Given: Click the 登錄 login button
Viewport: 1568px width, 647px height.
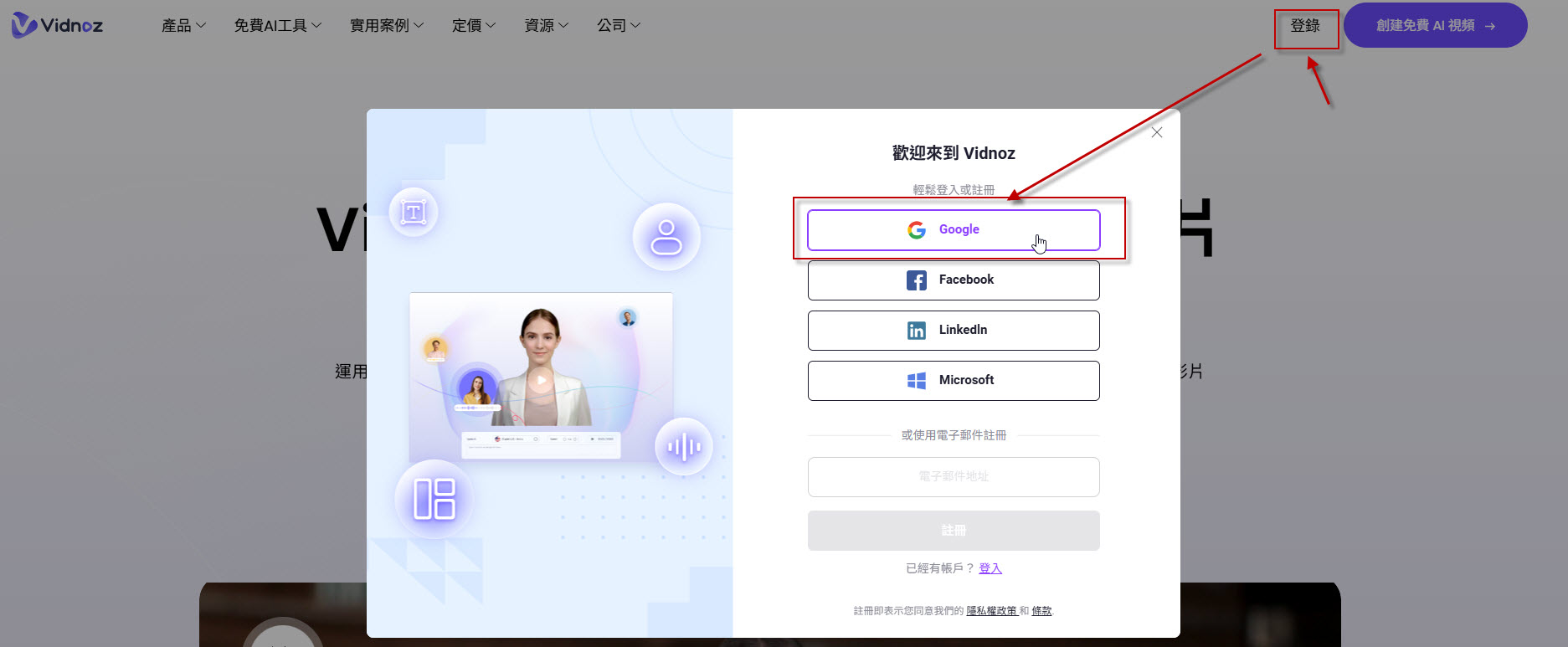Looking at the screenshot, I should coord(1305,26).
